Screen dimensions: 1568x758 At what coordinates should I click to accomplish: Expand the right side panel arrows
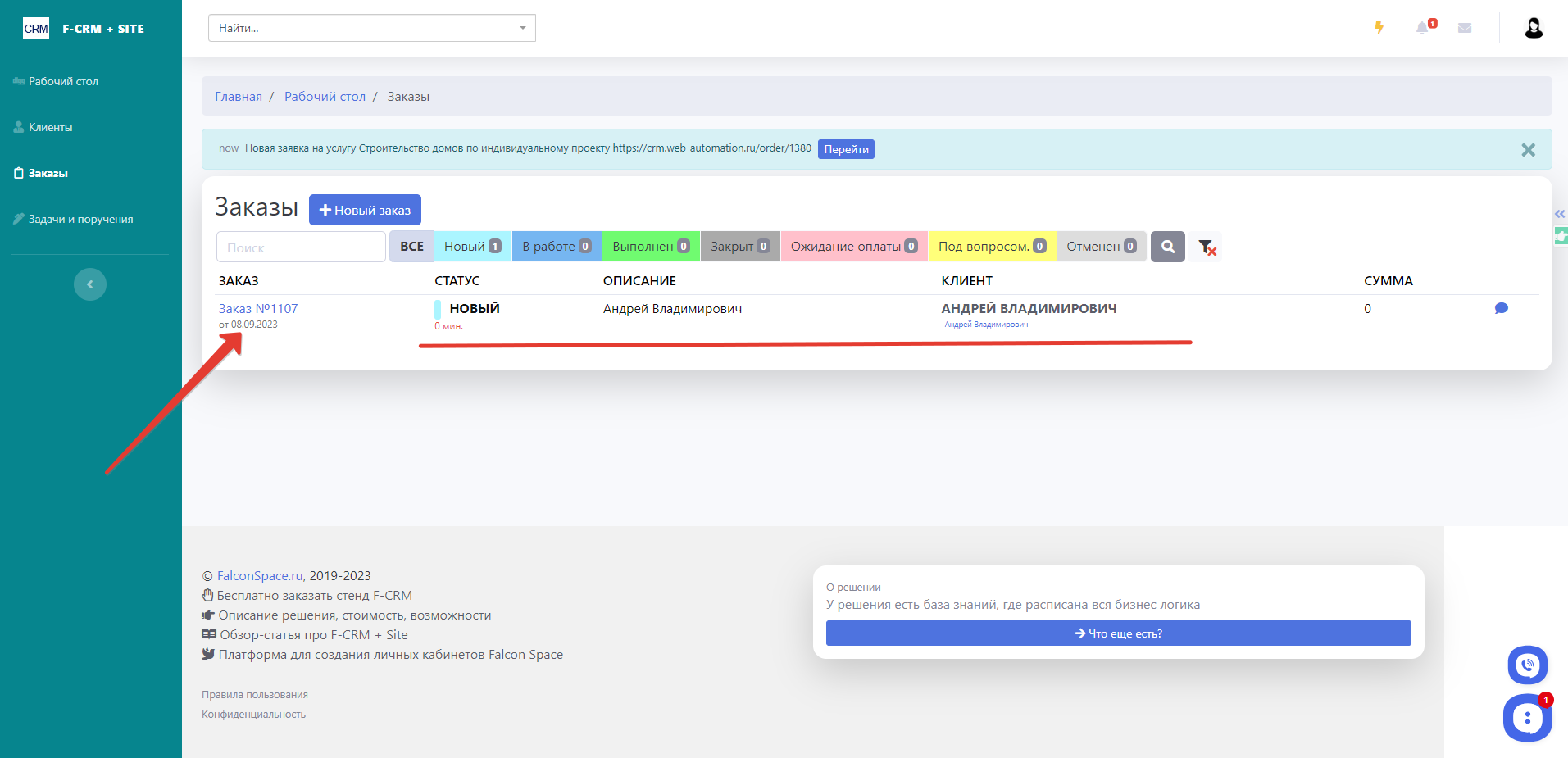tap(1560, 214)
